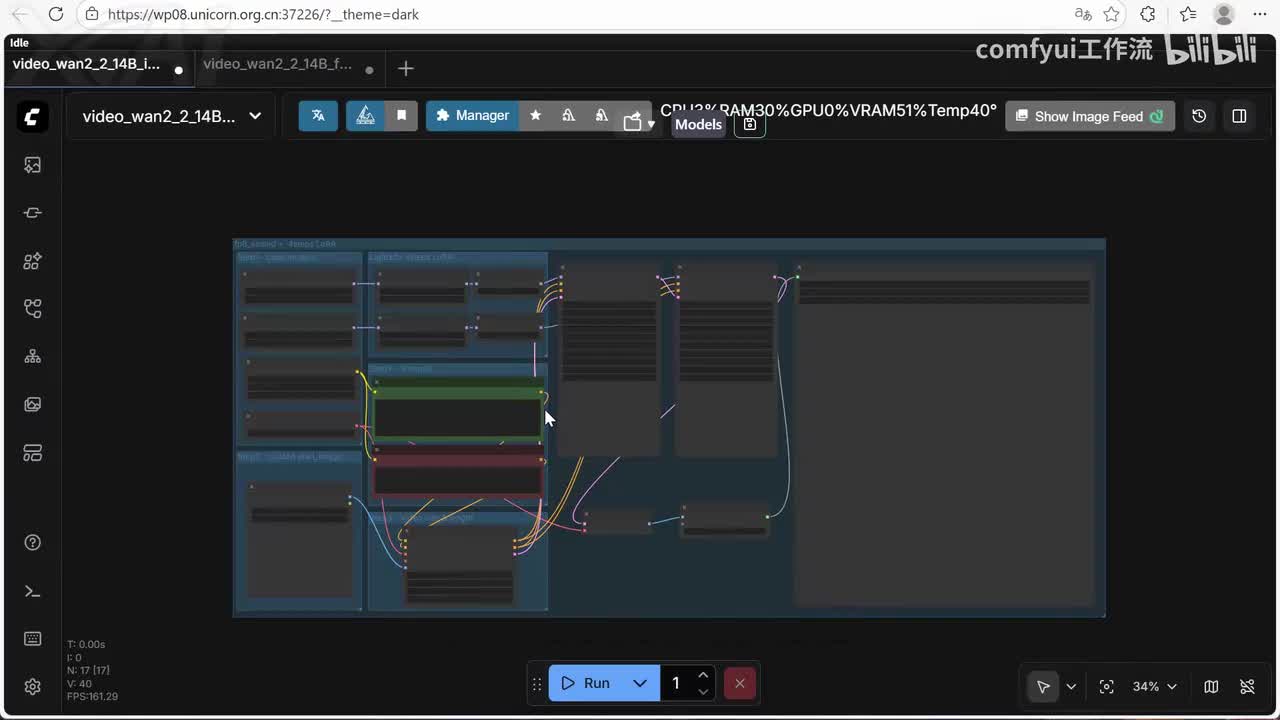Open the Manager button
1280x720 pixels.
[473, 116]
